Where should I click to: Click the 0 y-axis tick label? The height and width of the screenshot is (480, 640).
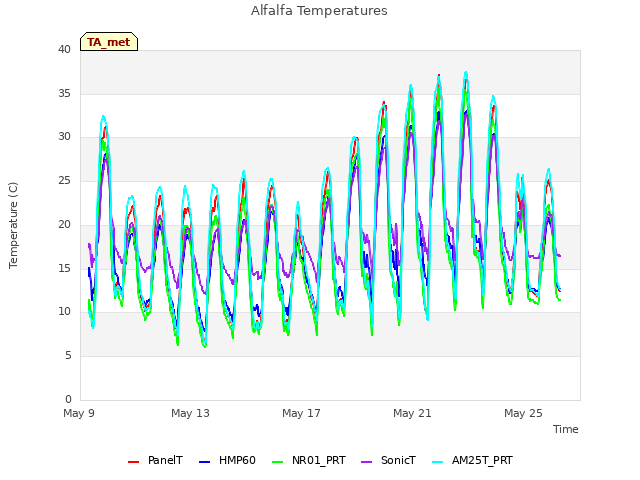[68, 399]
